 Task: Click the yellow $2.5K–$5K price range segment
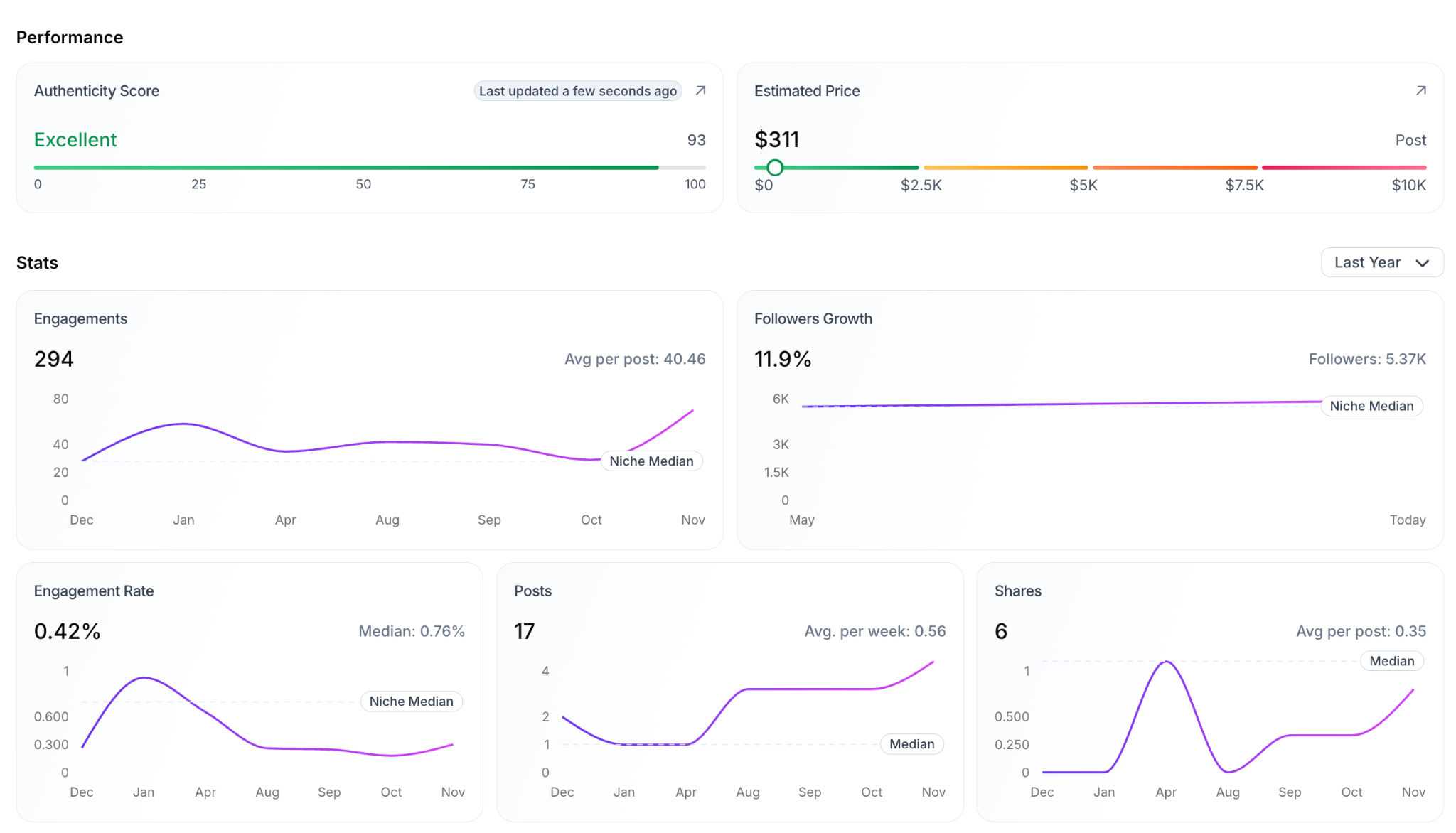click(1005, 168)
